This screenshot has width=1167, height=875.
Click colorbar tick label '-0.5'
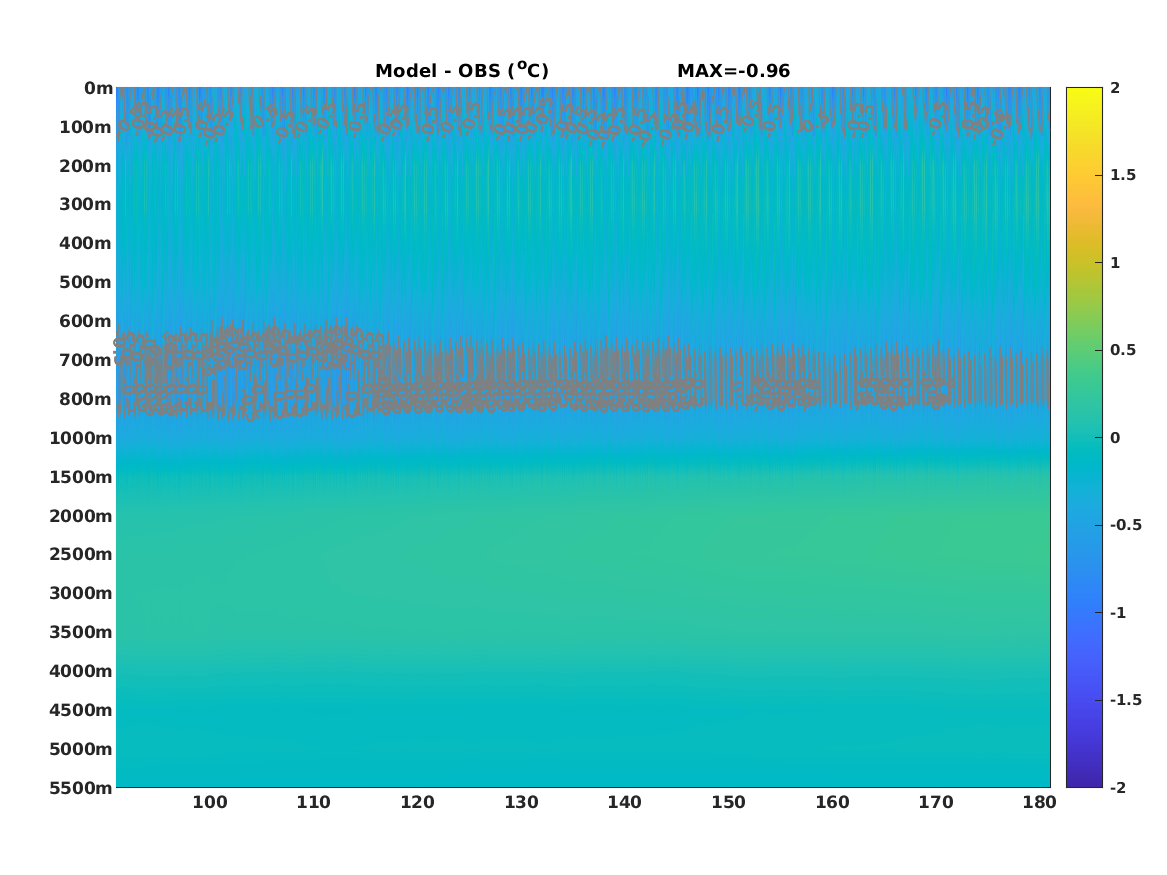1125,525
